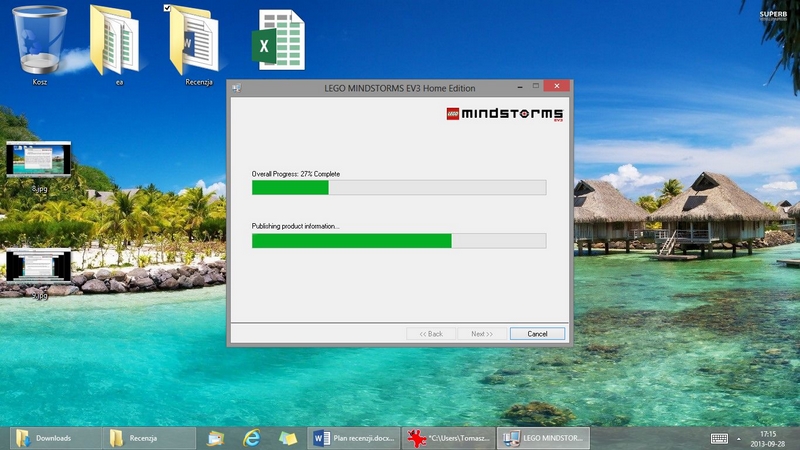Select the ea folder on desktop
The image size is (800, 450).
click(x=115, y=45)
